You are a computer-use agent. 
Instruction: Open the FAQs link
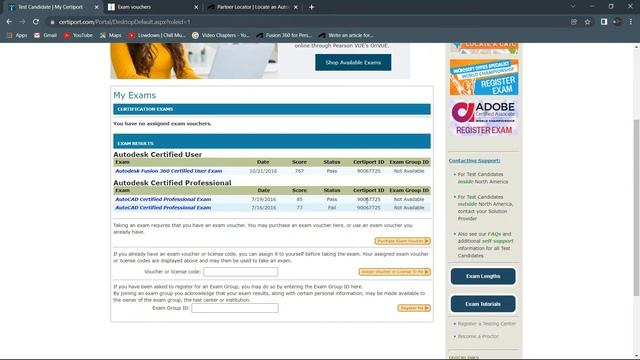494,234
